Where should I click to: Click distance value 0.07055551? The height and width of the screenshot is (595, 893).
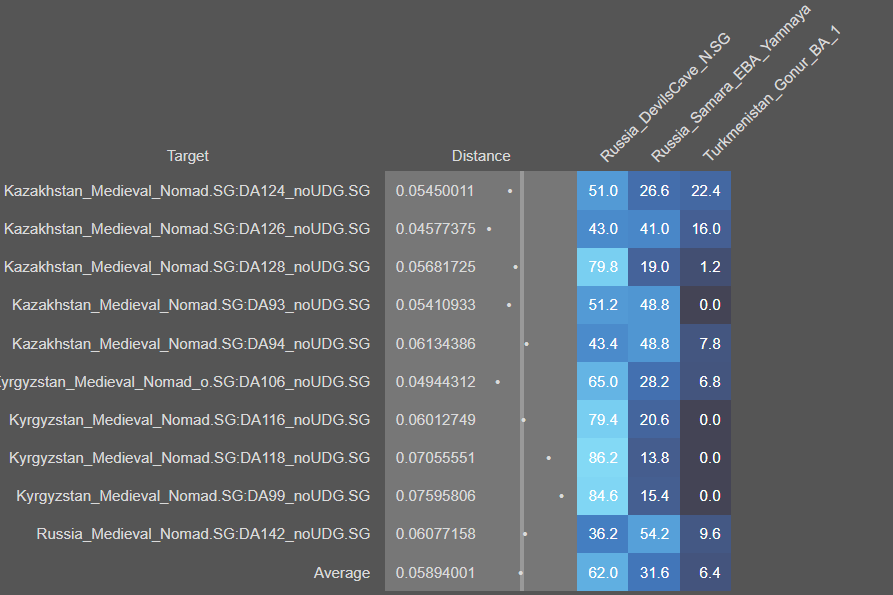pyautogui.click(x=435, y=458)
